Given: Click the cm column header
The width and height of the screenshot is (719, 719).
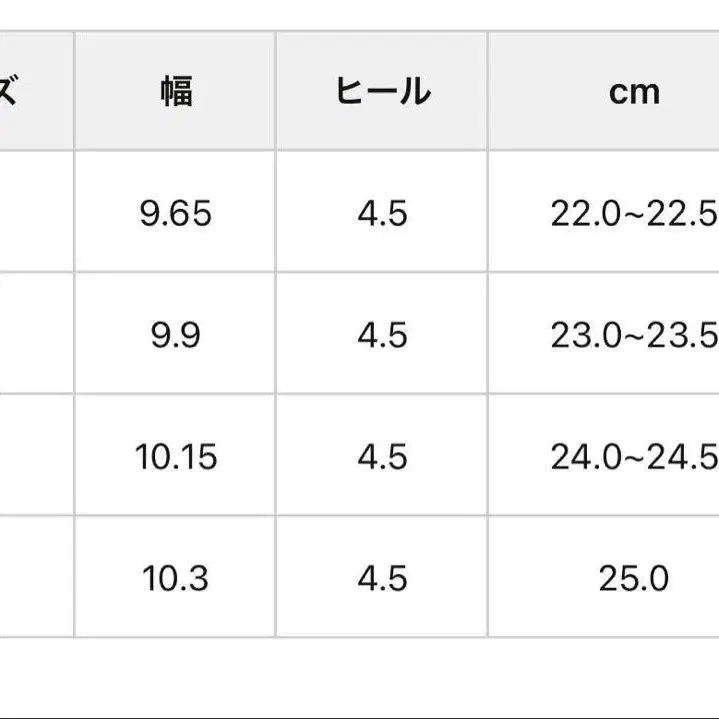Looking at the screenshot, I should point(634,91).
